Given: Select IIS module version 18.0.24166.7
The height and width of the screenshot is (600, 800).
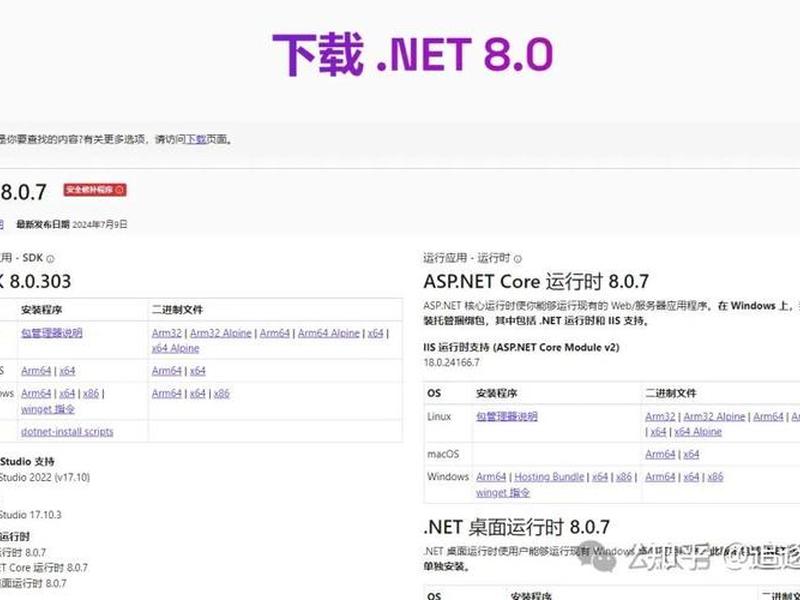Looking at the screenshot, I should click(x=452, y=363).
